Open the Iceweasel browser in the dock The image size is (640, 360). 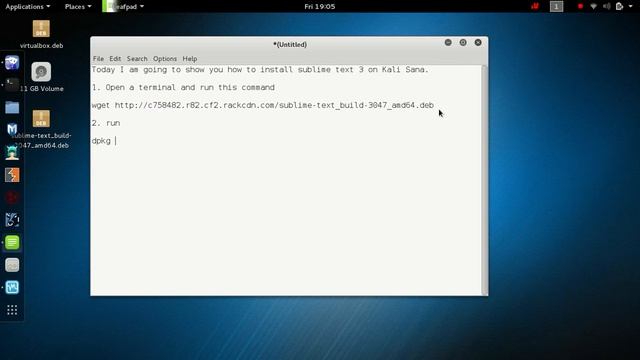pos(12,62)
